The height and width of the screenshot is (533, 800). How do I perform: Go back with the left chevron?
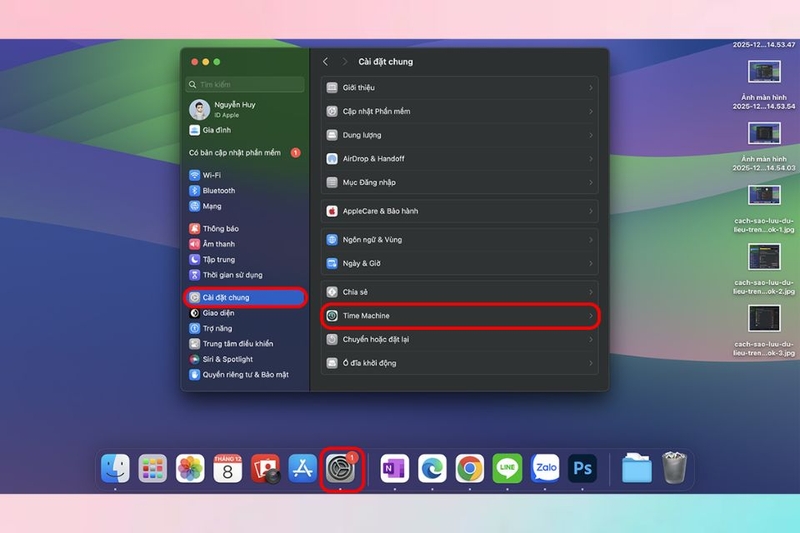tap(326, 62)
